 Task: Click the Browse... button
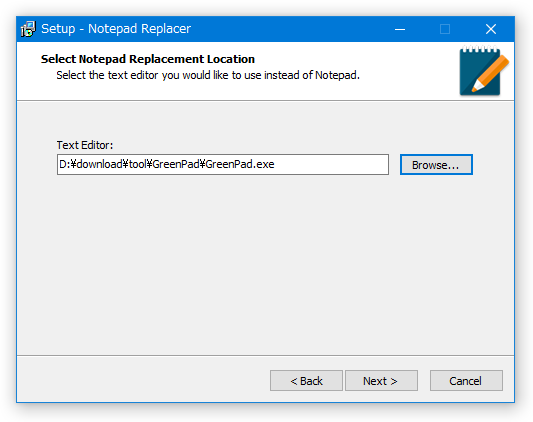436,165
